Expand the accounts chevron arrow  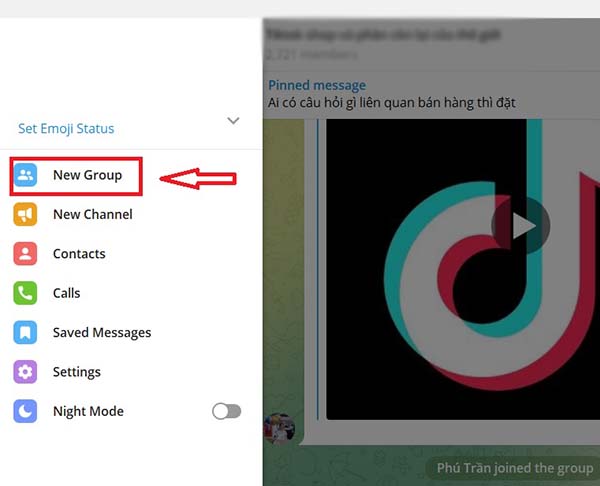(233, 121)
